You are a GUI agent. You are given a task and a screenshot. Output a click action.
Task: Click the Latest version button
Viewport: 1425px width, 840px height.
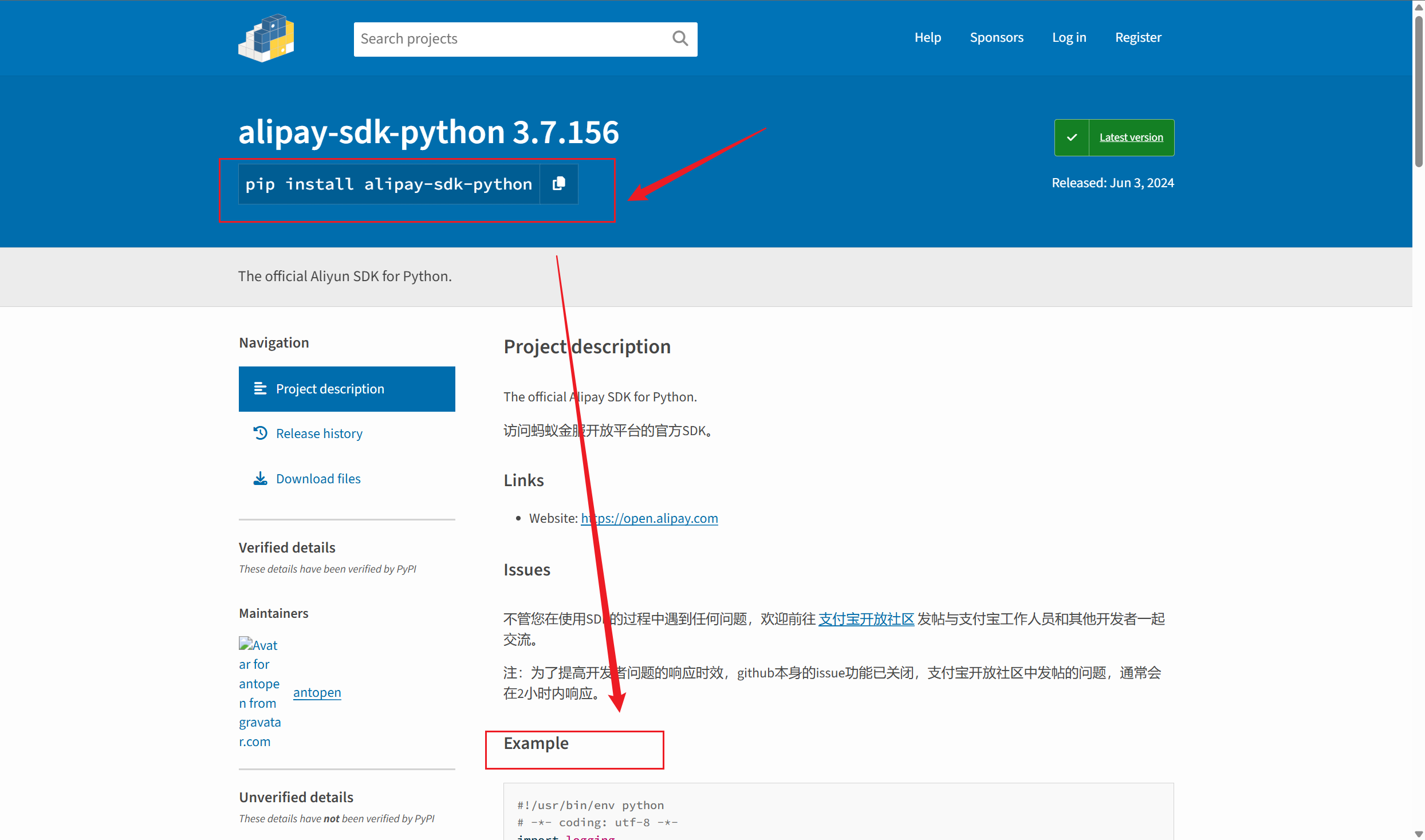pyautogui.click(x=1131, y=137)
